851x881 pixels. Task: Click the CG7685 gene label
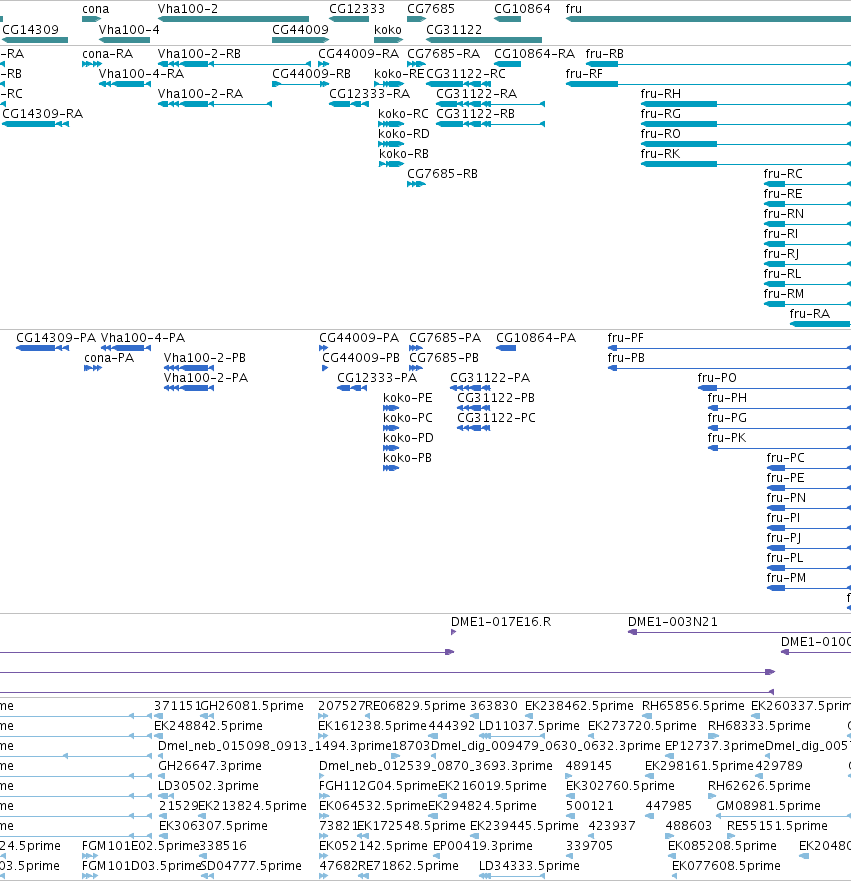[431, 9]
